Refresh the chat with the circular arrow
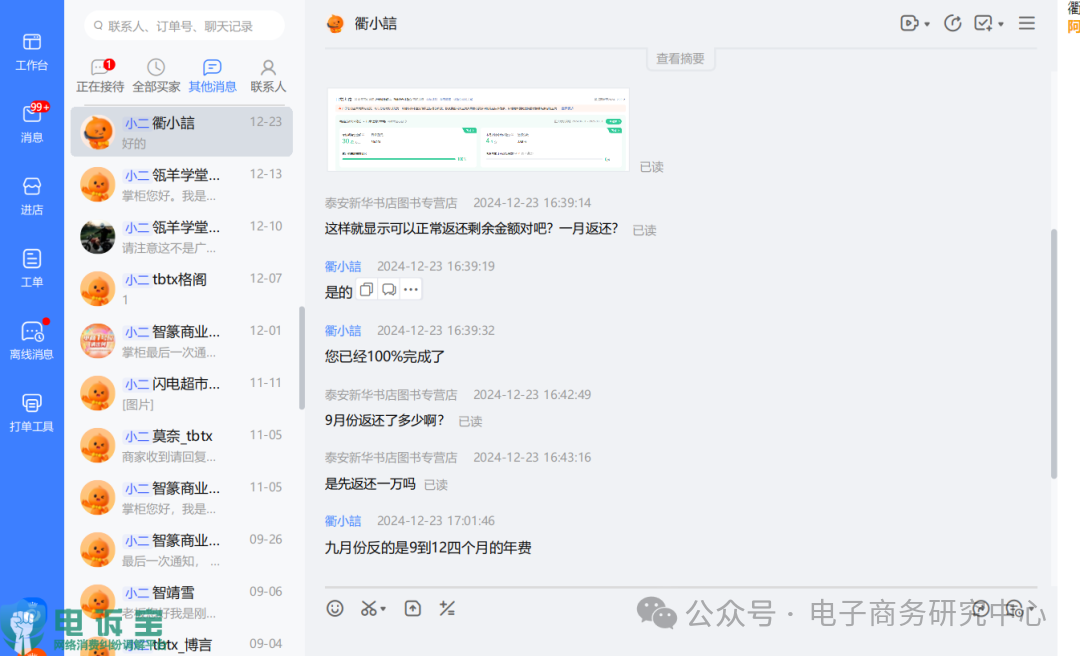Screen dimensions: 1080x656 (x=952, y=22)
